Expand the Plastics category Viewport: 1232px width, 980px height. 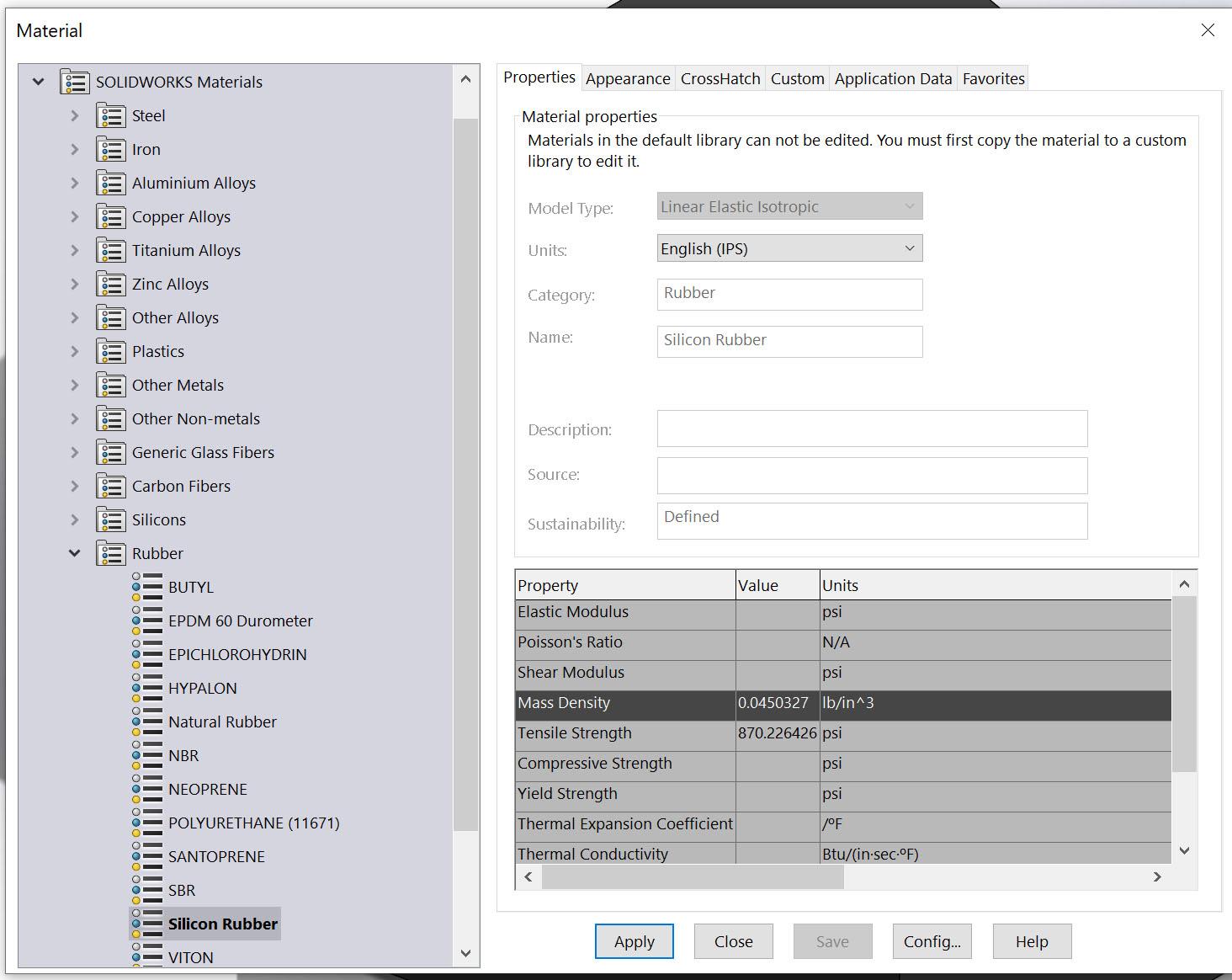(74, 351)
